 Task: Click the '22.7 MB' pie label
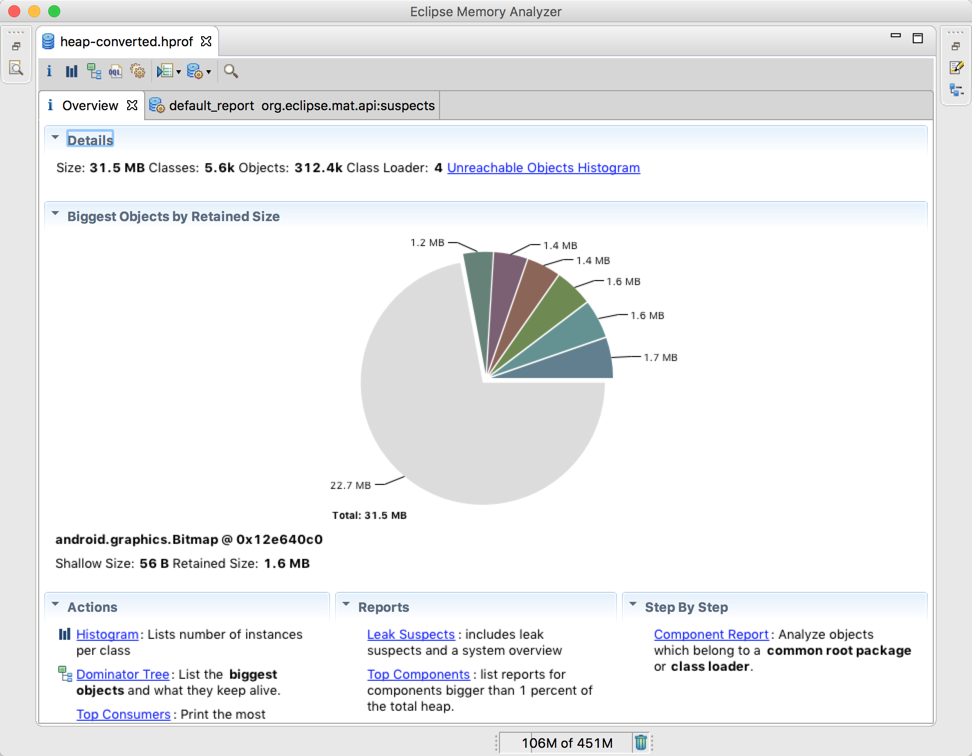pyautogui.click(x=350, y=485)
